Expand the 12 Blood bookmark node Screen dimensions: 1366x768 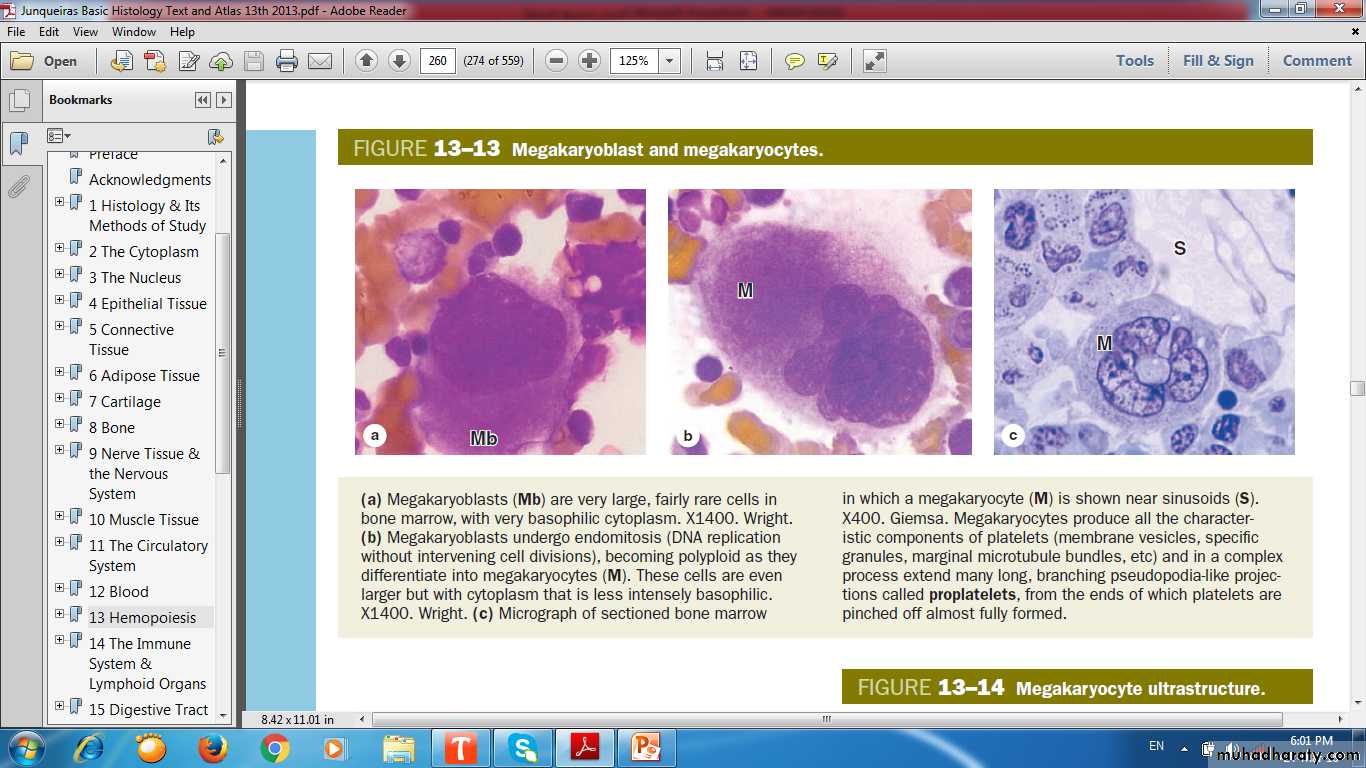click(x=60, y=588)
